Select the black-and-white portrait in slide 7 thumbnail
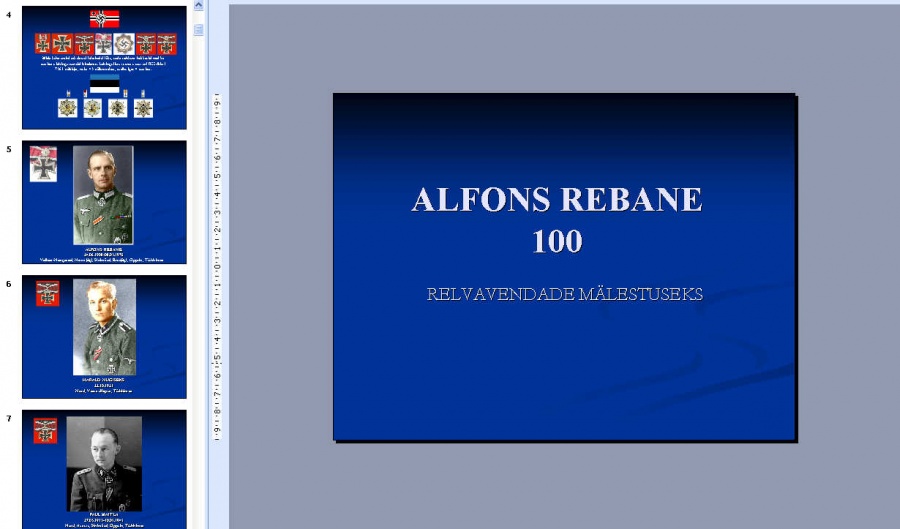The height and width of the screenshot is (529, 900). pos(104,463)
